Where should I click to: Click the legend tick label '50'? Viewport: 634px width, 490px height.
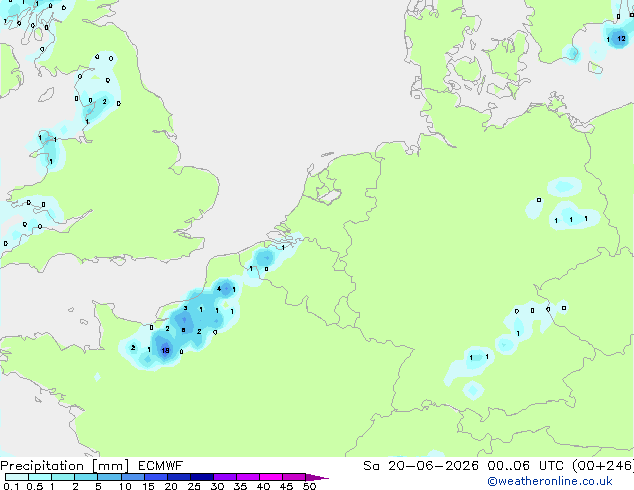coord(309,486)
